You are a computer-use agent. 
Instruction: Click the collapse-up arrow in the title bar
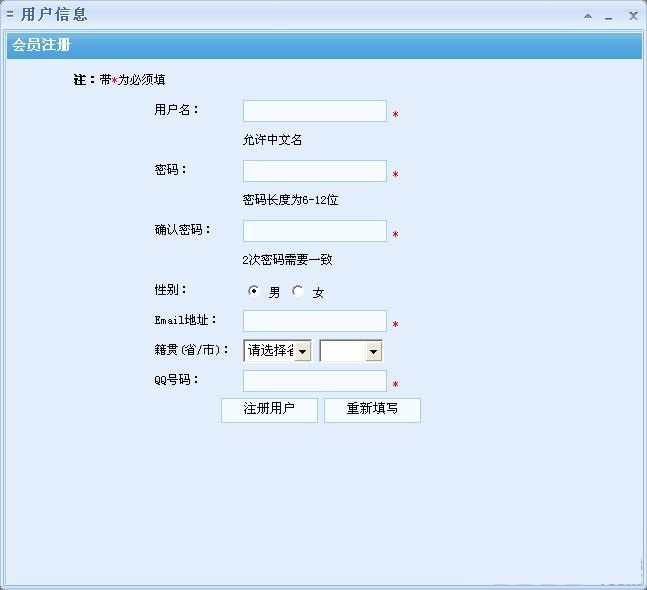tap(588, 16)
